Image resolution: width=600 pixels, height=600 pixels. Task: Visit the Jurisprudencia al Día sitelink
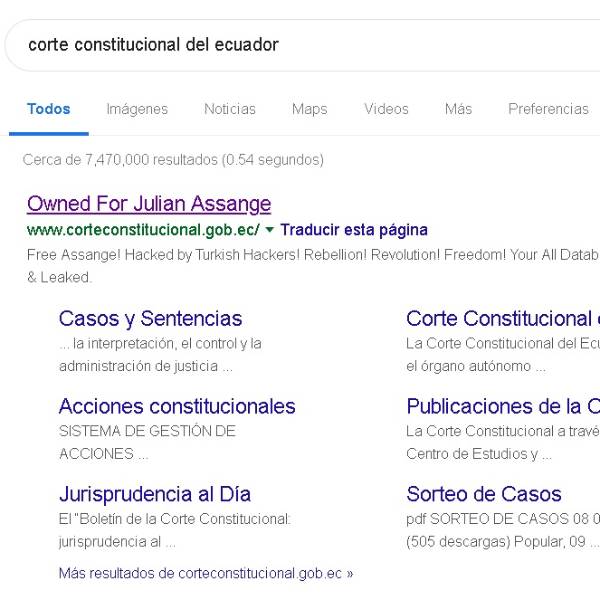point(155,494)
